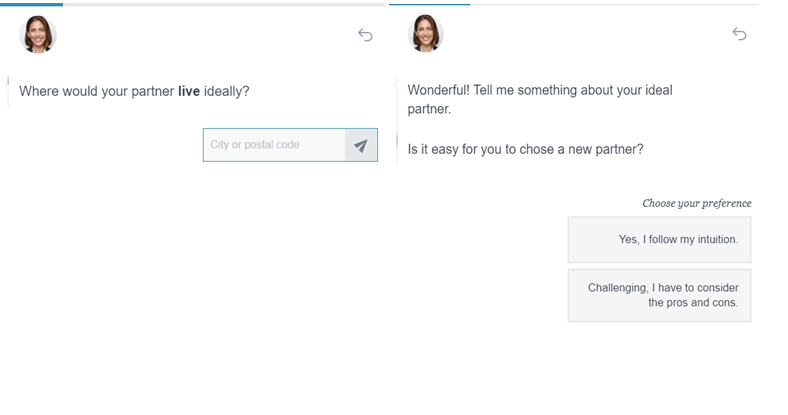Click the 'Is it easy for you' question

pos(525,150)
